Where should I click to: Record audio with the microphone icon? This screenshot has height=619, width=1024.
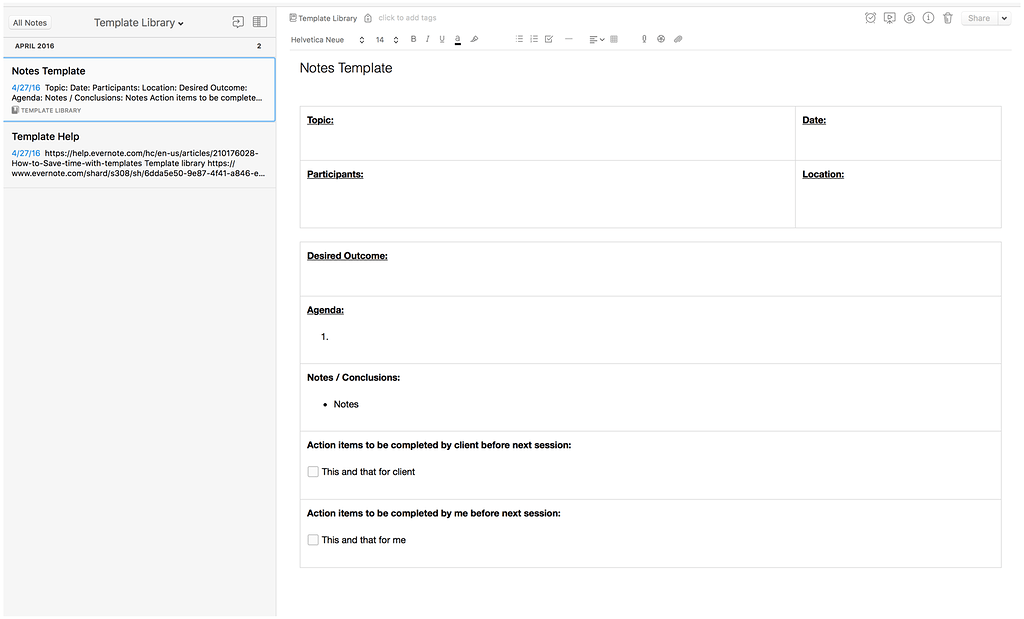pyautogui.click(x=644, y=39)
